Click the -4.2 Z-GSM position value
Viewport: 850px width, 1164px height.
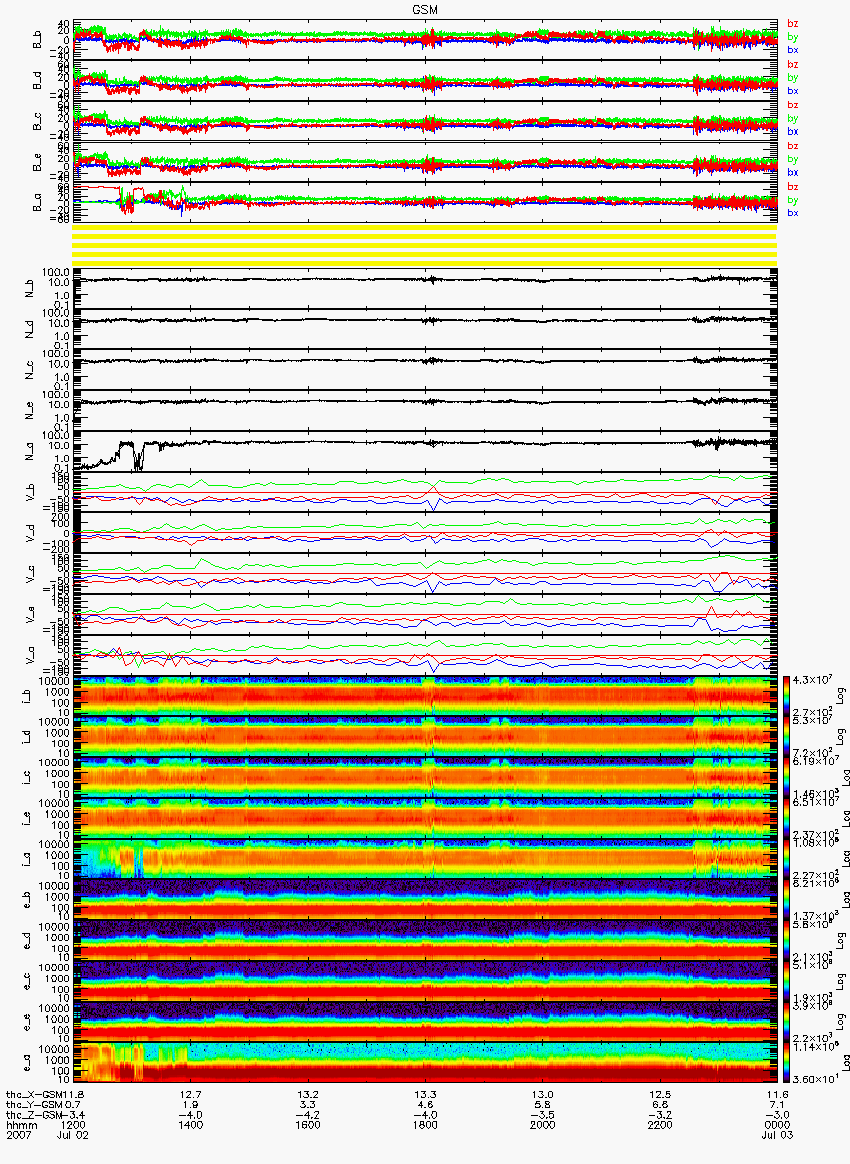tap(308, 1115)
